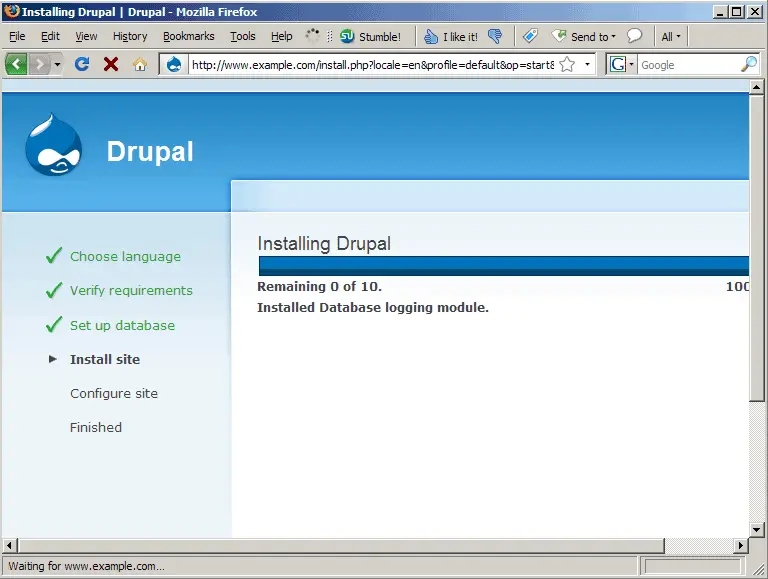Maximize the Firefox window
This screenshot has height=579, width=768.
pyautogui.click(x=736, y=12)
